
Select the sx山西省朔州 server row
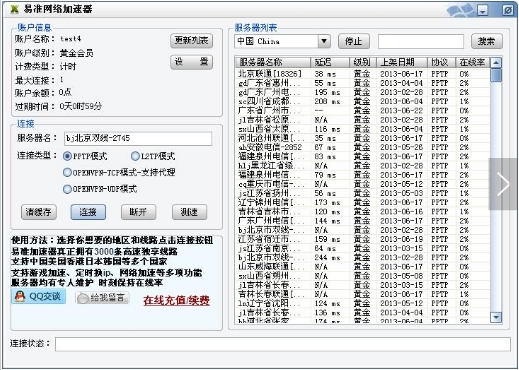click(x=363, y=276)
